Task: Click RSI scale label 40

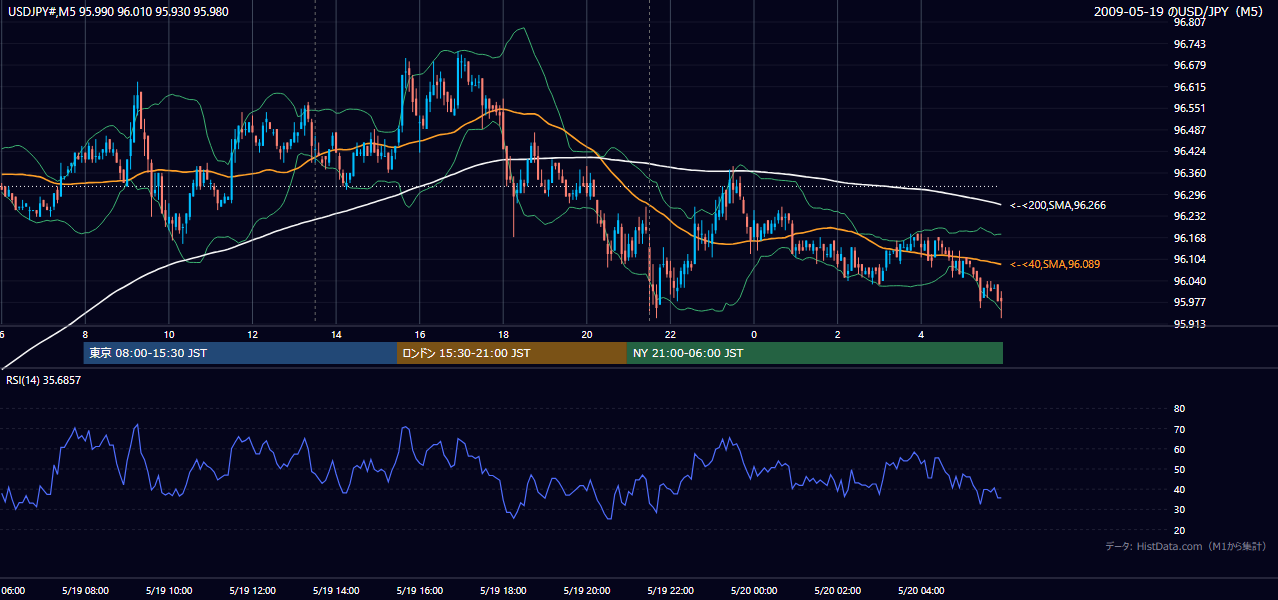Action: click(1179, 489)
